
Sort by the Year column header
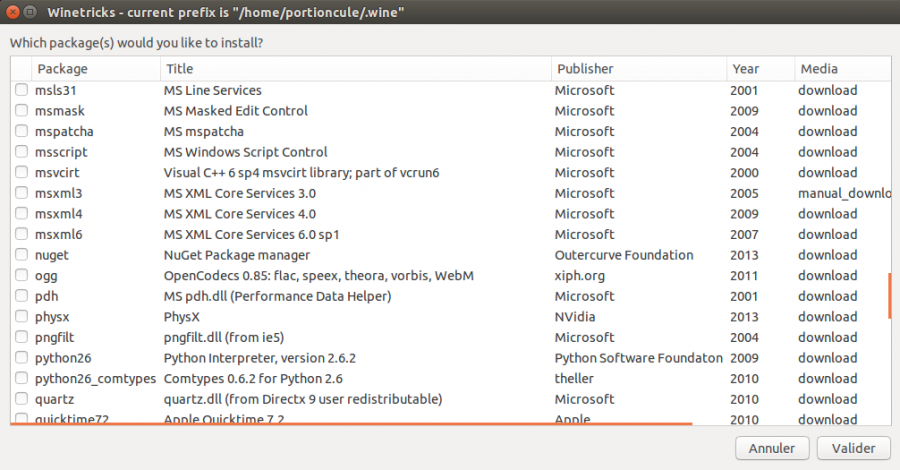761,69
